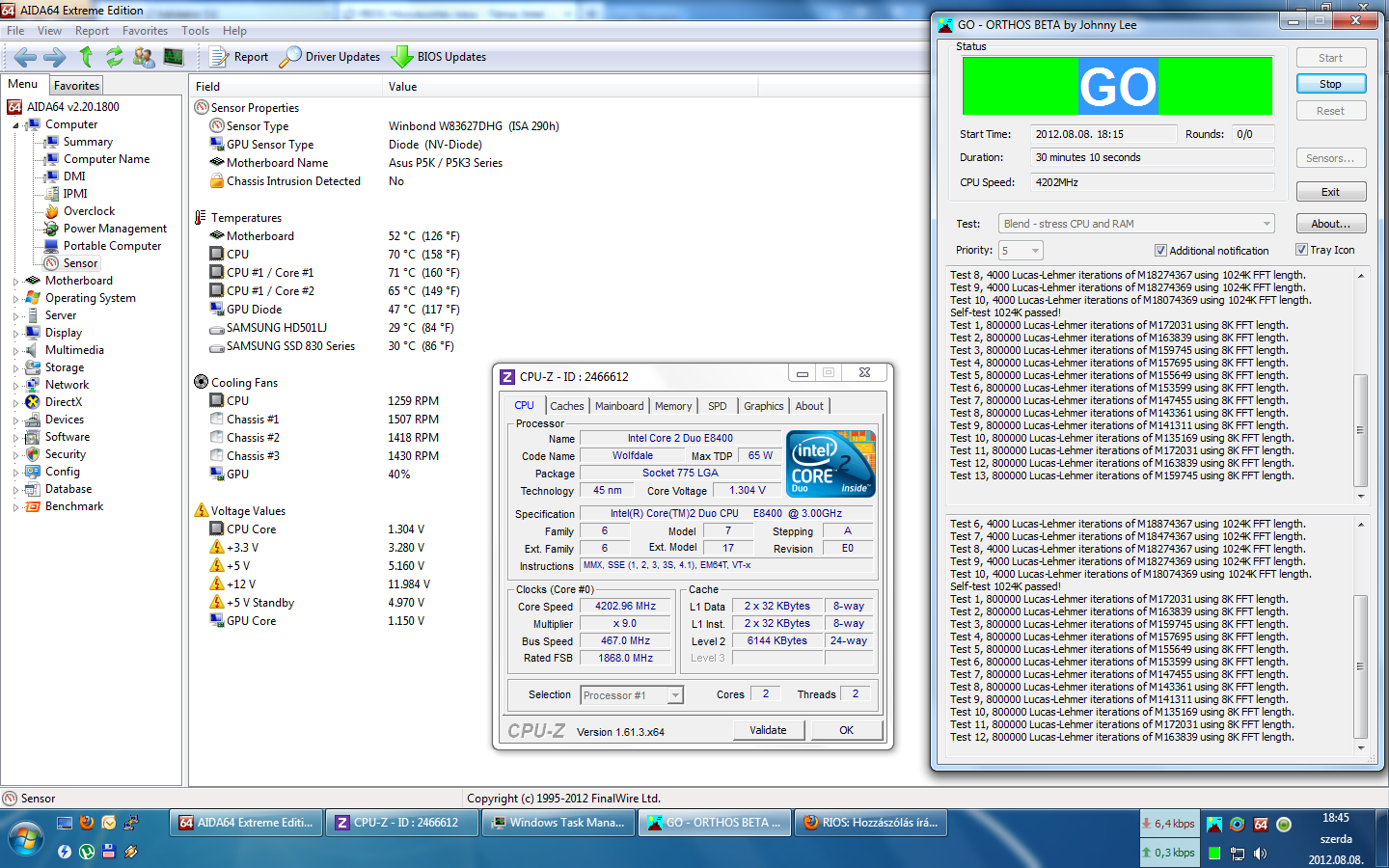The image size is (1389, 868).
Task: Click the AIDA64 v2.20.1800 root node icon
Action: coord(15,107)
